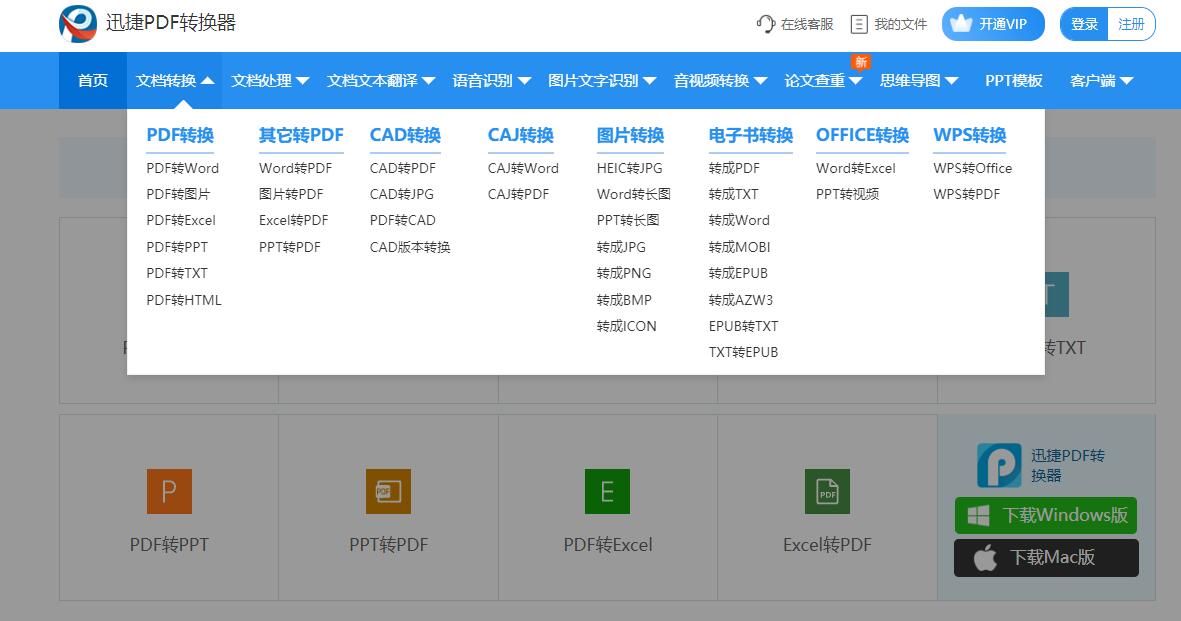This screenshot has height=621, width=1181.
Task: Pick 转成BMP menu entry
Action: (624, 300)
